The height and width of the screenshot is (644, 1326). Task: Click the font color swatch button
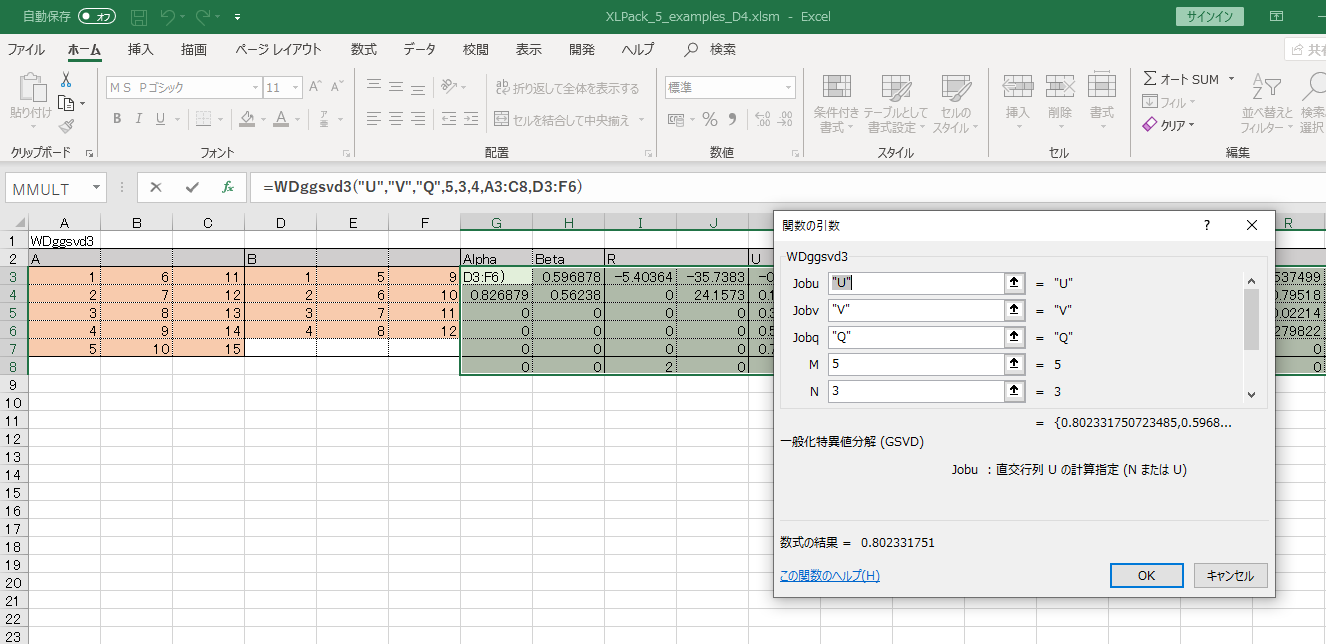pos(281,120)
